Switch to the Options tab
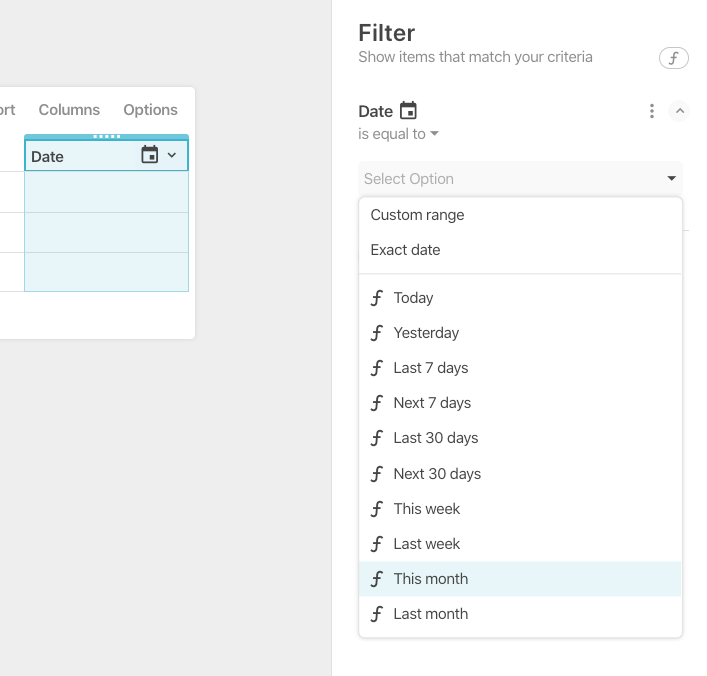707x676 pixels. pyautogui.click(x=150, y=110)
